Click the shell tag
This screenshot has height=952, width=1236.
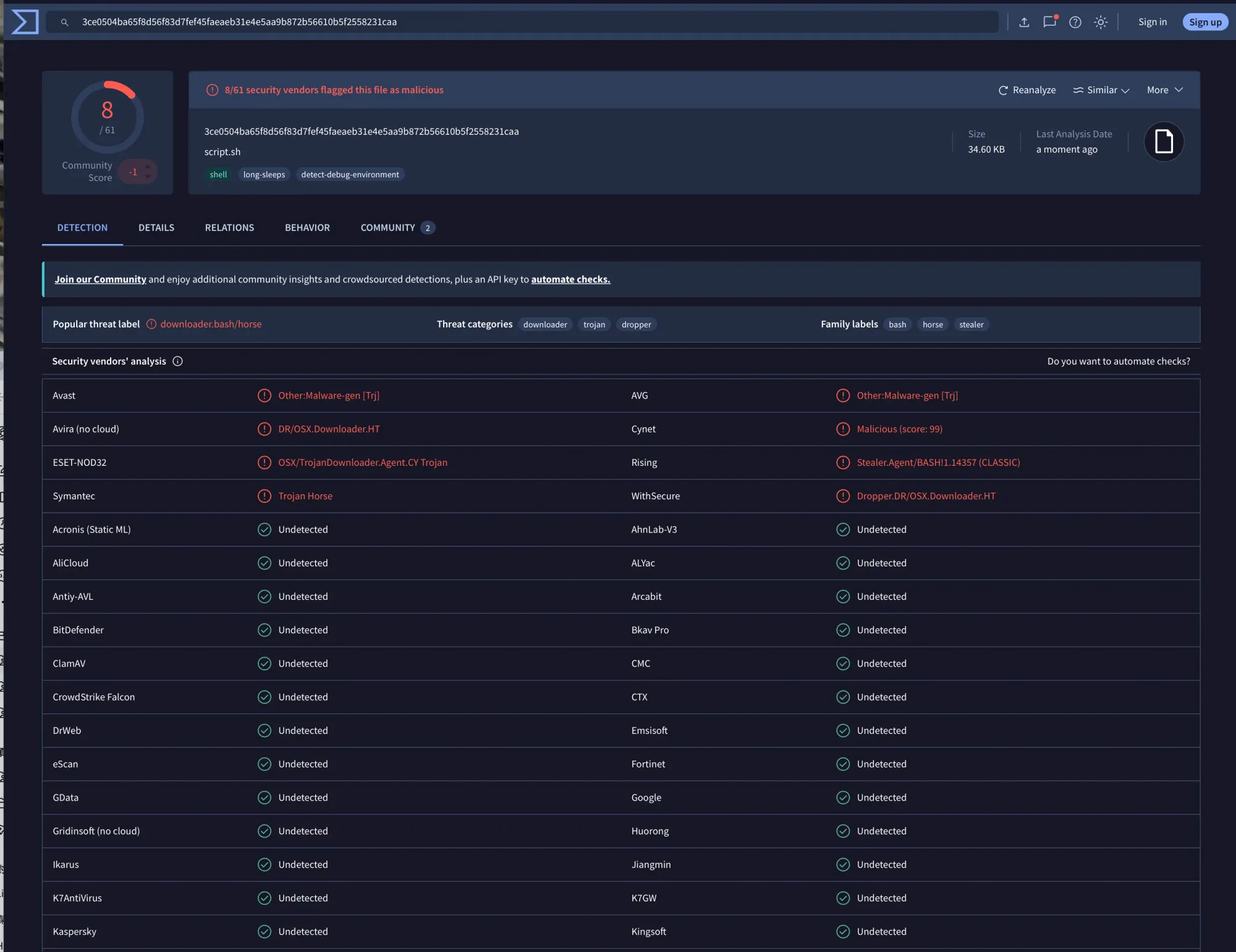point(218,175)
